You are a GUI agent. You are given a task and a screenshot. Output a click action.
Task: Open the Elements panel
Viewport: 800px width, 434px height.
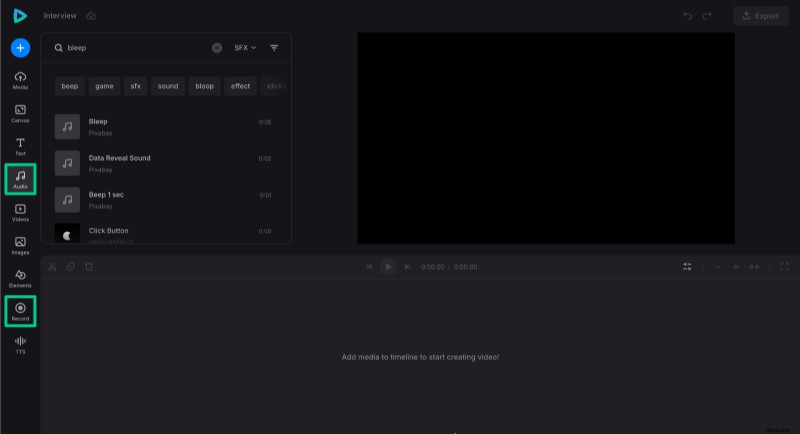pos(20,279)
